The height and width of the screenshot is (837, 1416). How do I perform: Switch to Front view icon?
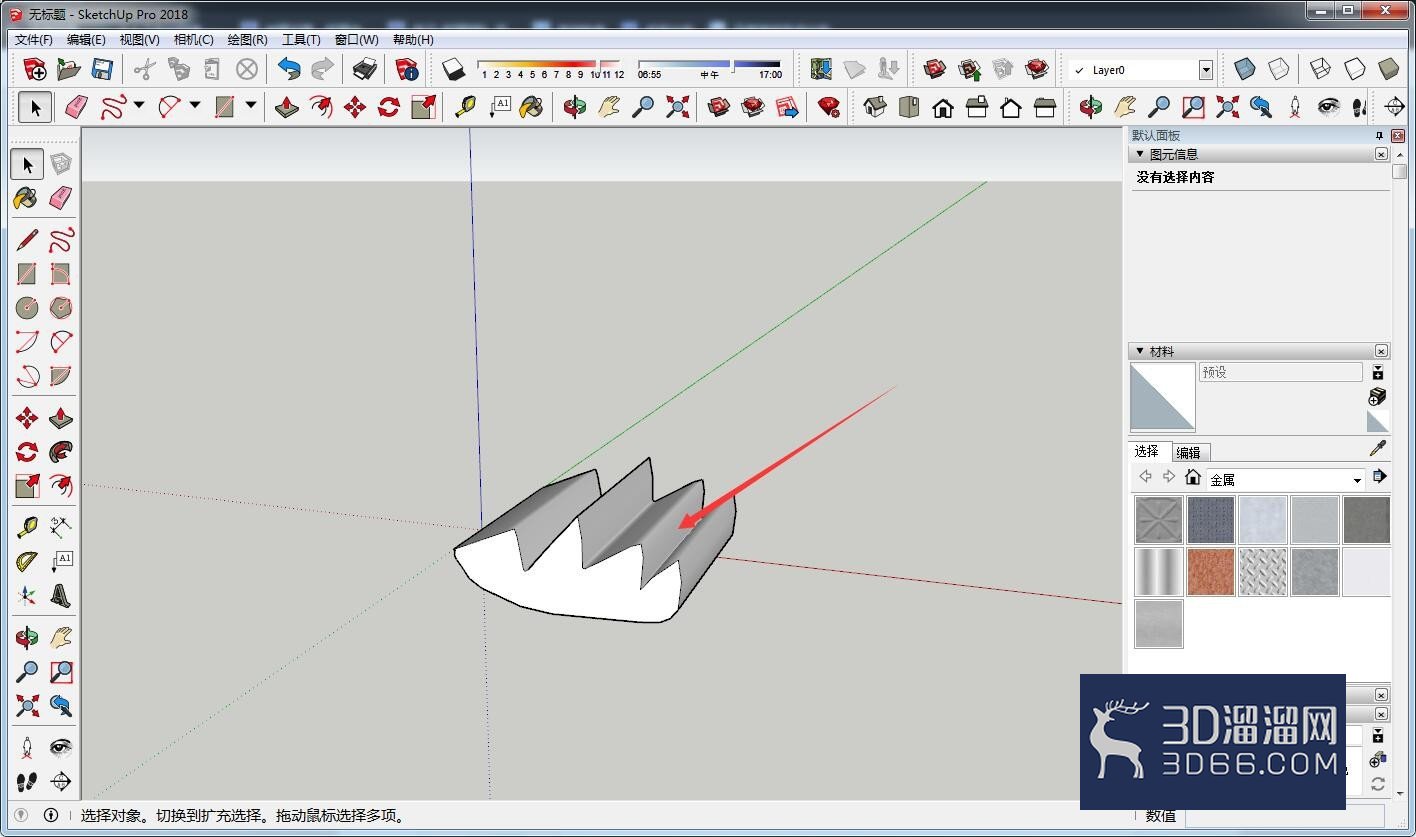[x=943, y=106]
